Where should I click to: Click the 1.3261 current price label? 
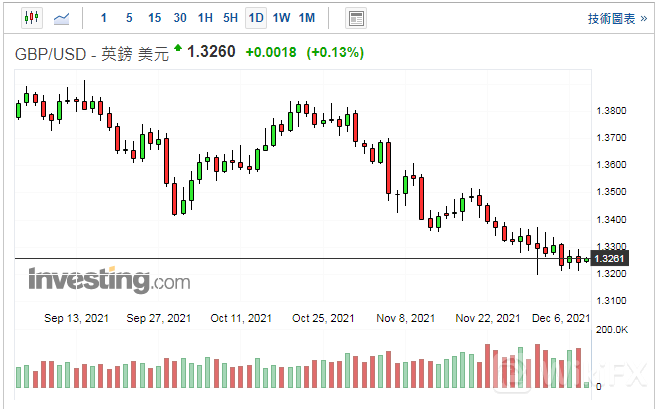click(609, 260)
